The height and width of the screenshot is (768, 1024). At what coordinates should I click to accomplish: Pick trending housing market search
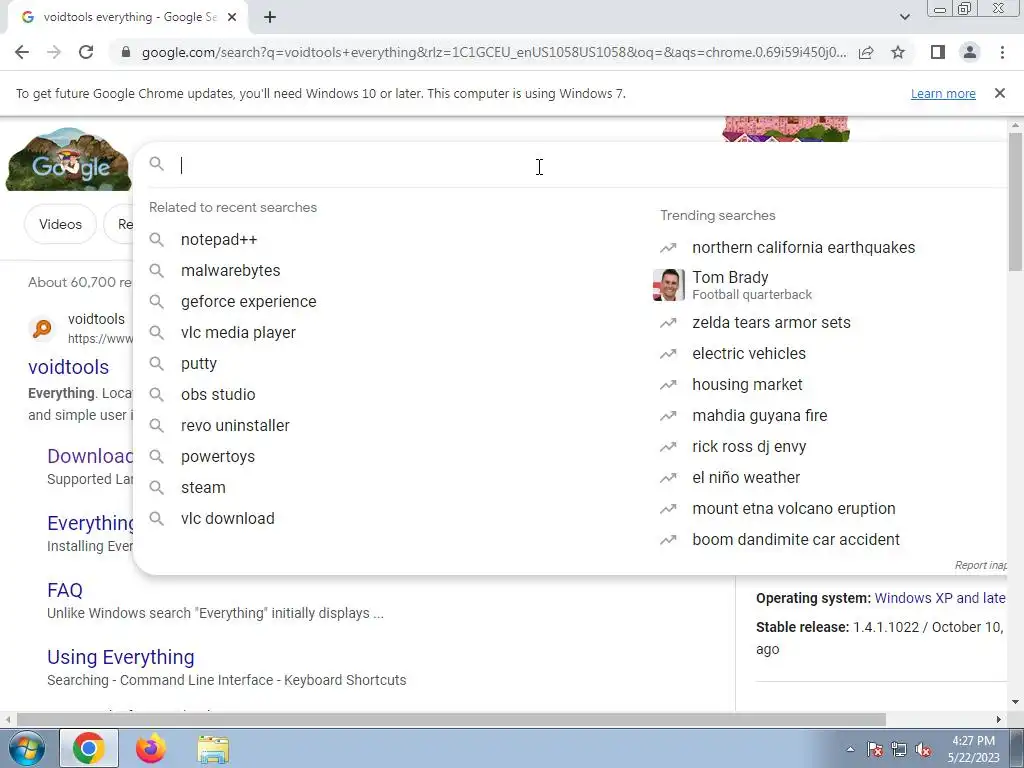coord(747,385)
